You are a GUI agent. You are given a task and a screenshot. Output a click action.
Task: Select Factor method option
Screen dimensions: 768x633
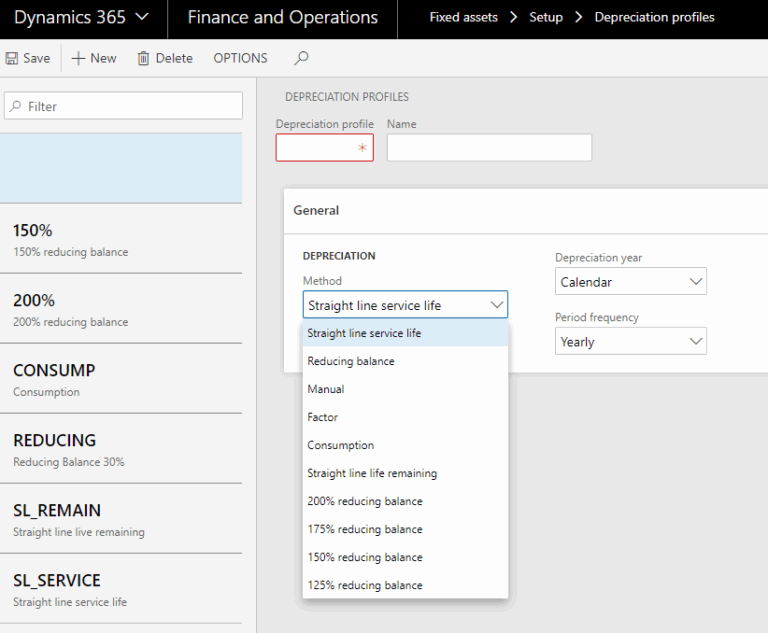click(405, 417)
